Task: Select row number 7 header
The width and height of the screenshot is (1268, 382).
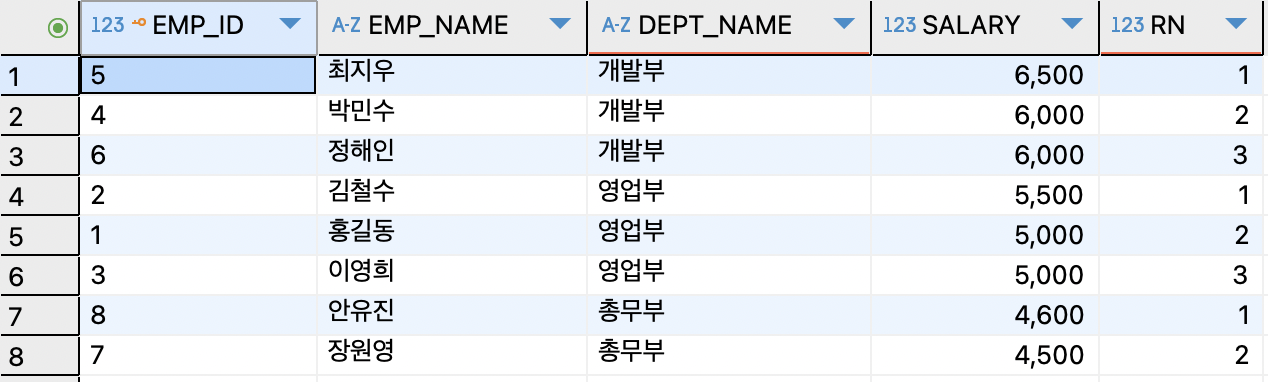Action: tap(39, 315)
